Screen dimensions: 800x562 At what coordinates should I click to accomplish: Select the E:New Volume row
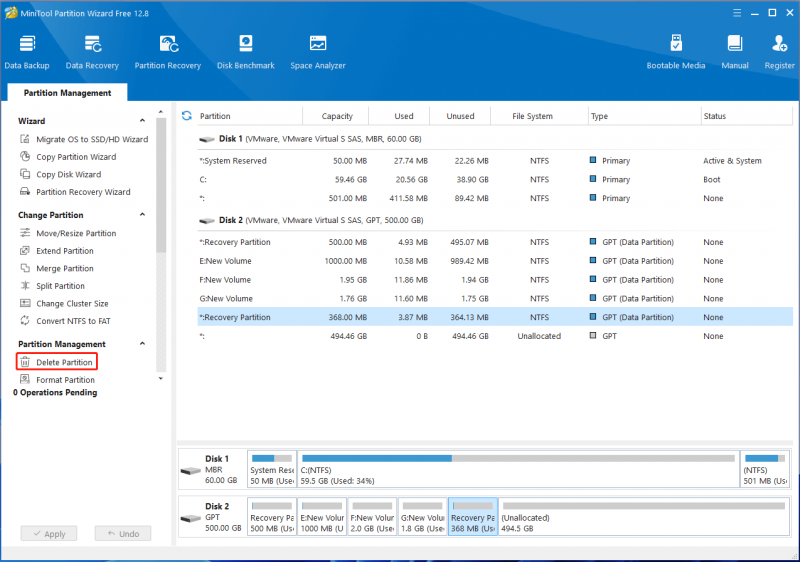(495, 261)
